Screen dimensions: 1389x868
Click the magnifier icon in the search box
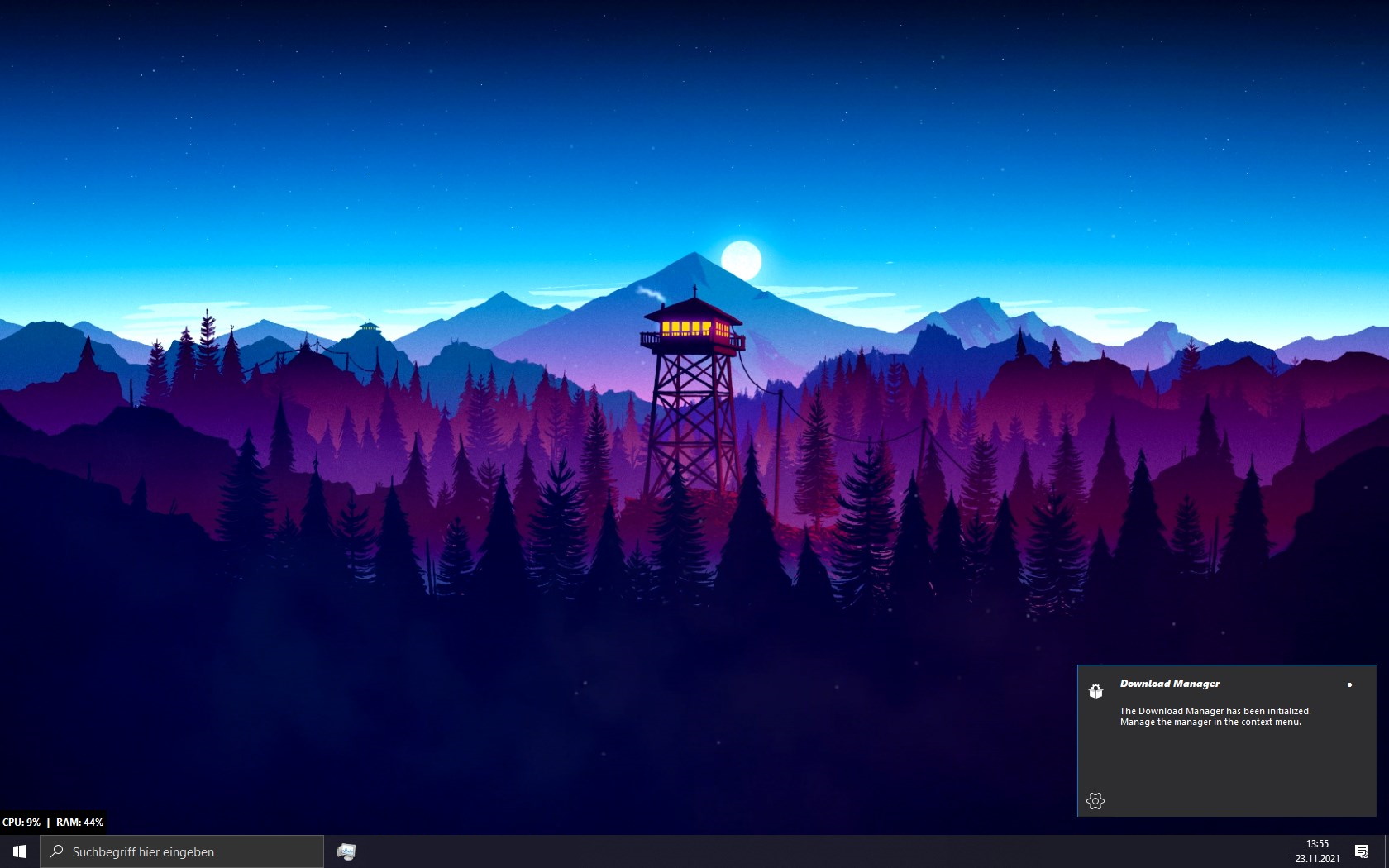(56, 851)
